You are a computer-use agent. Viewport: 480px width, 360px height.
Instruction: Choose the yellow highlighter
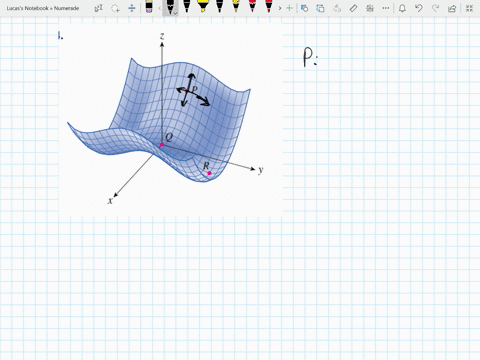coord(203,7)
